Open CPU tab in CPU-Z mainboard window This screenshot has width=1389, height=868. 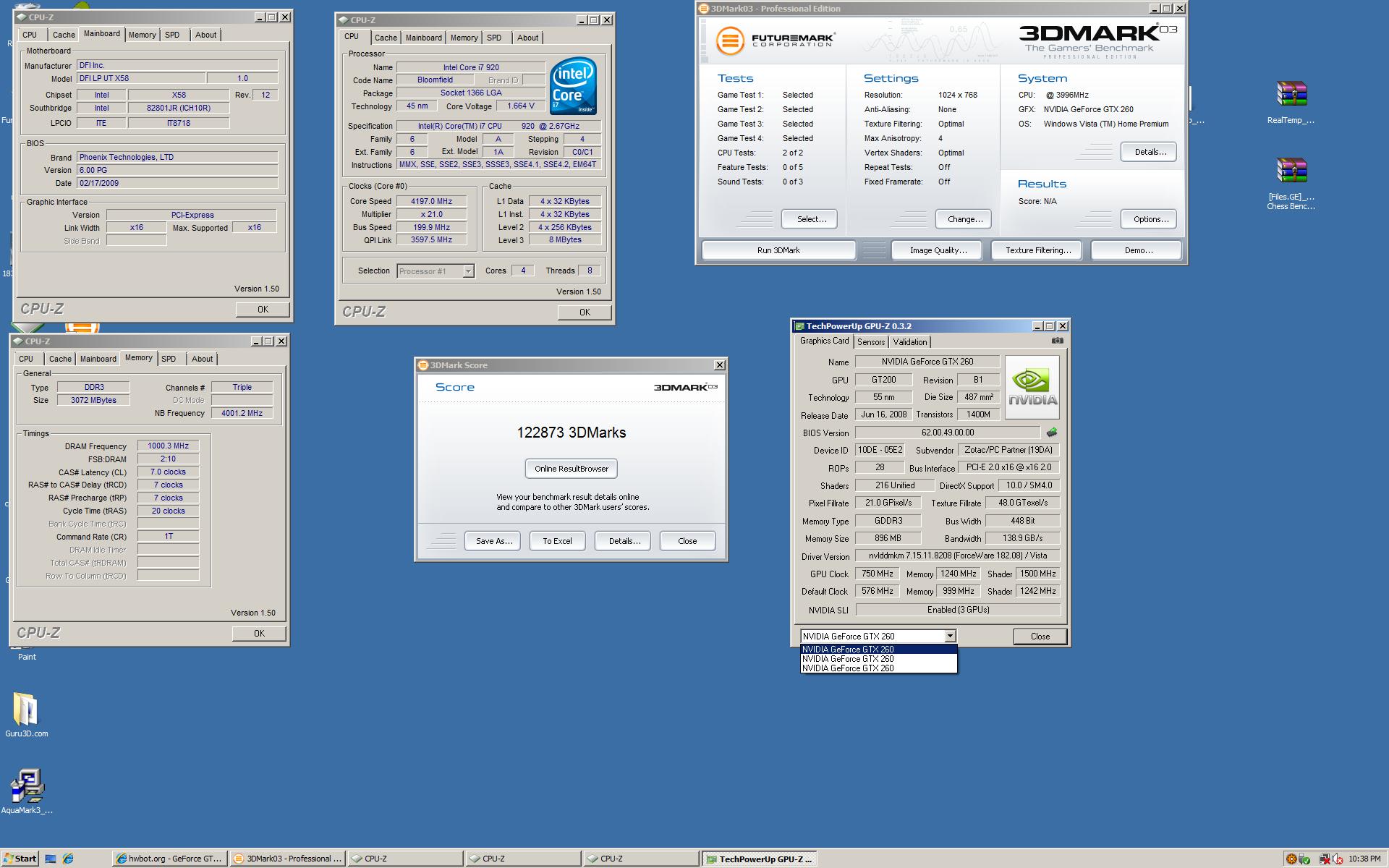point(30,35)
